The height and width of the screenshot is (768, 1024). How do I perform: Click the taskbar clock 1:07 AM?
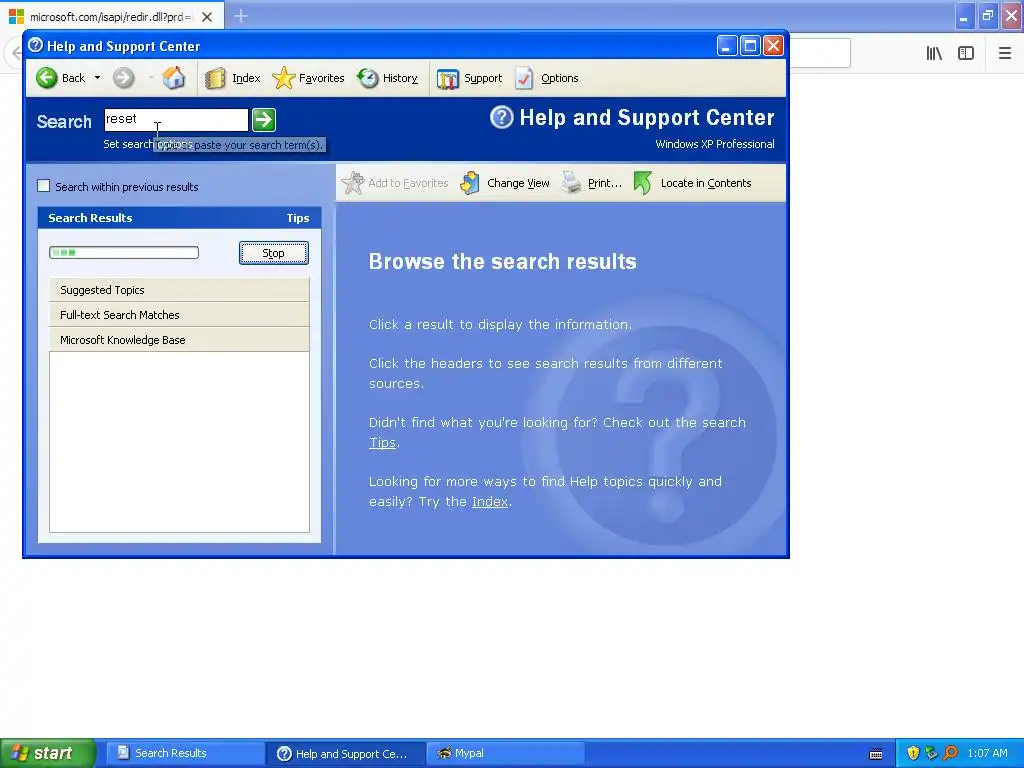point(987,754)
